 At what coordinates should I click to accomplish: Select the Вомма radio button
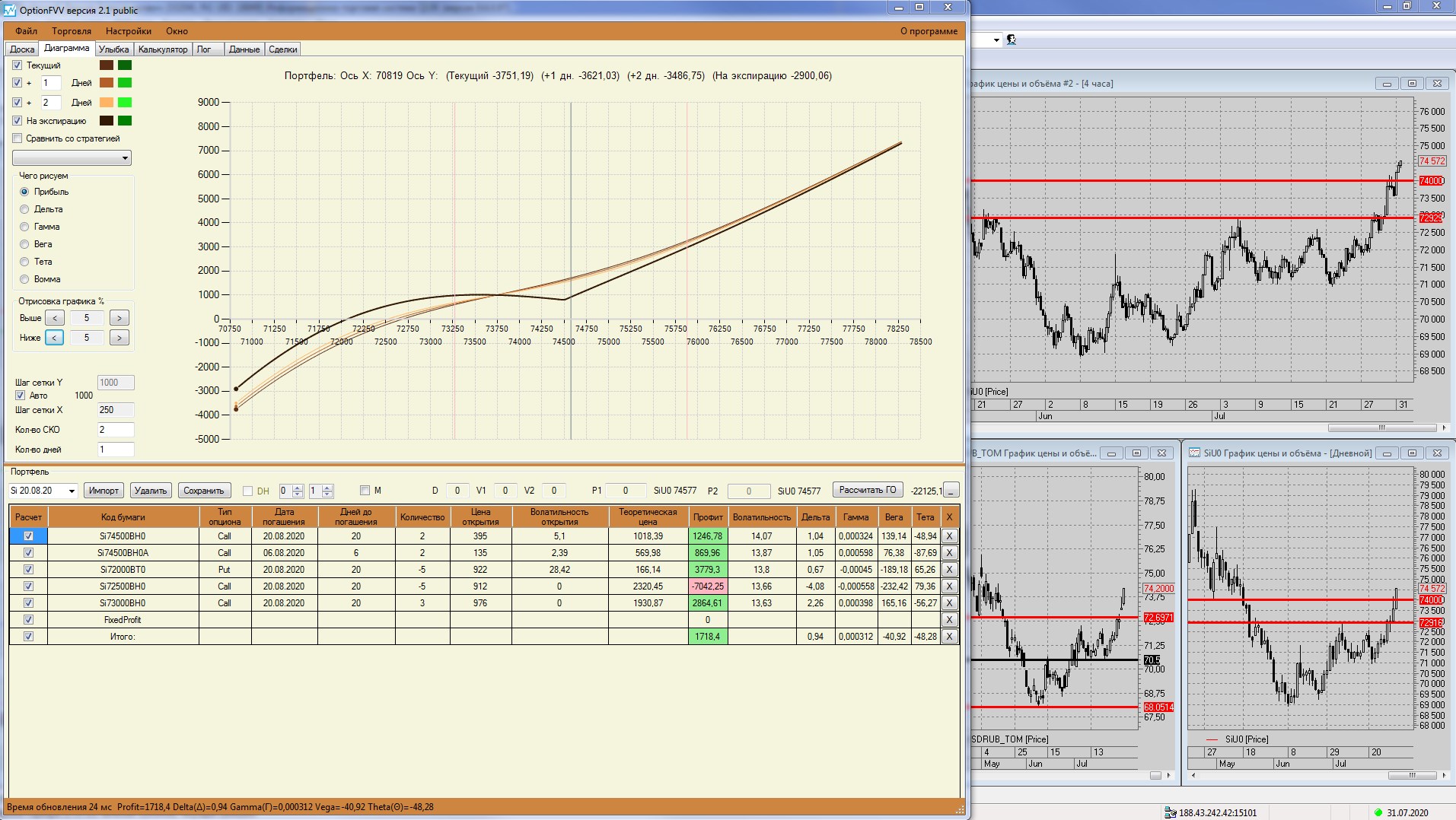tap(24, 279)
